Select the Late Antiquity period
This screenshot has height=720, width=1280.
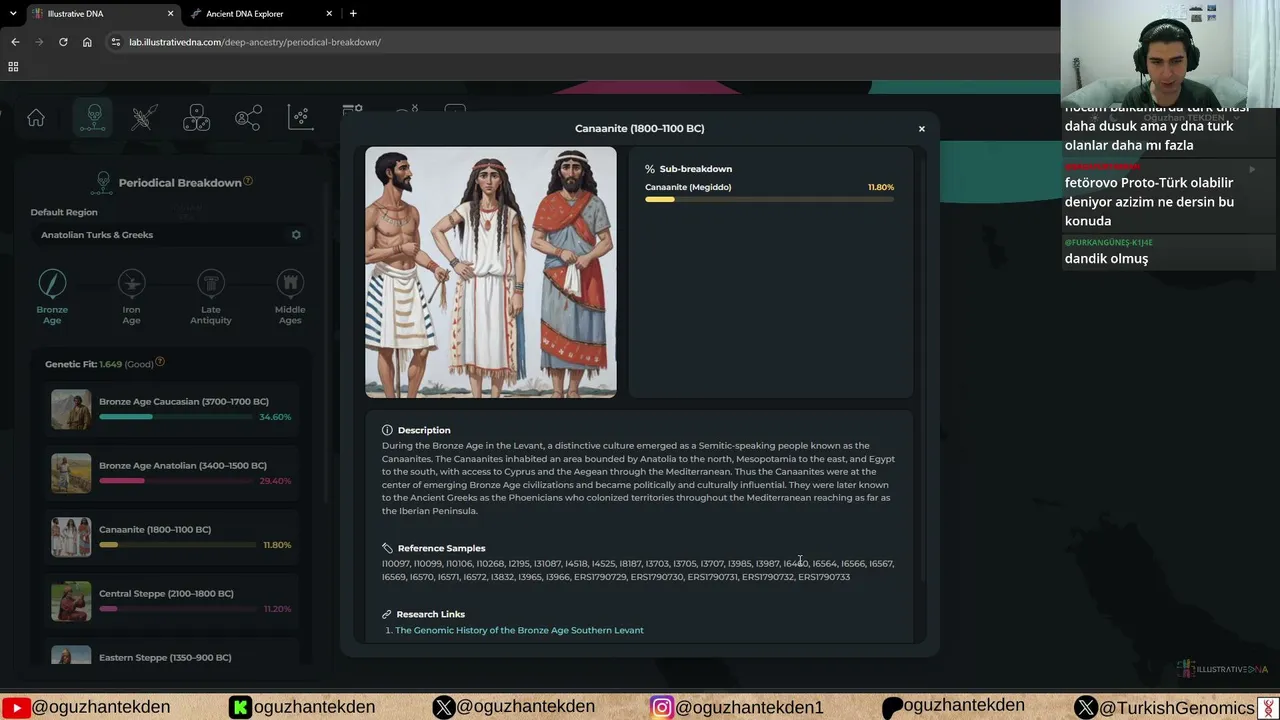click(x=211, y=297)
